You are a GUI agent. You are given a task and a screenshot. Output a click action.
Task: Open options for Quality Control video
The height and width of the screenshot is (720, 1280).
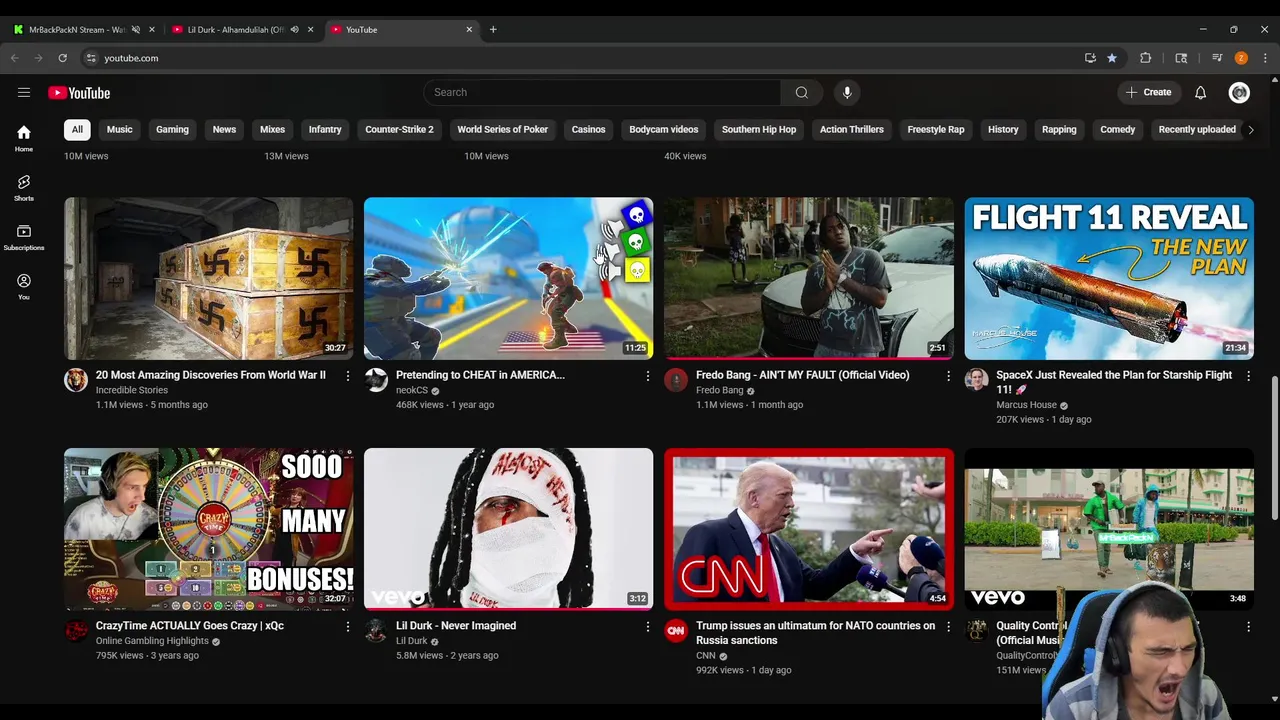[x=1248, y=627]
